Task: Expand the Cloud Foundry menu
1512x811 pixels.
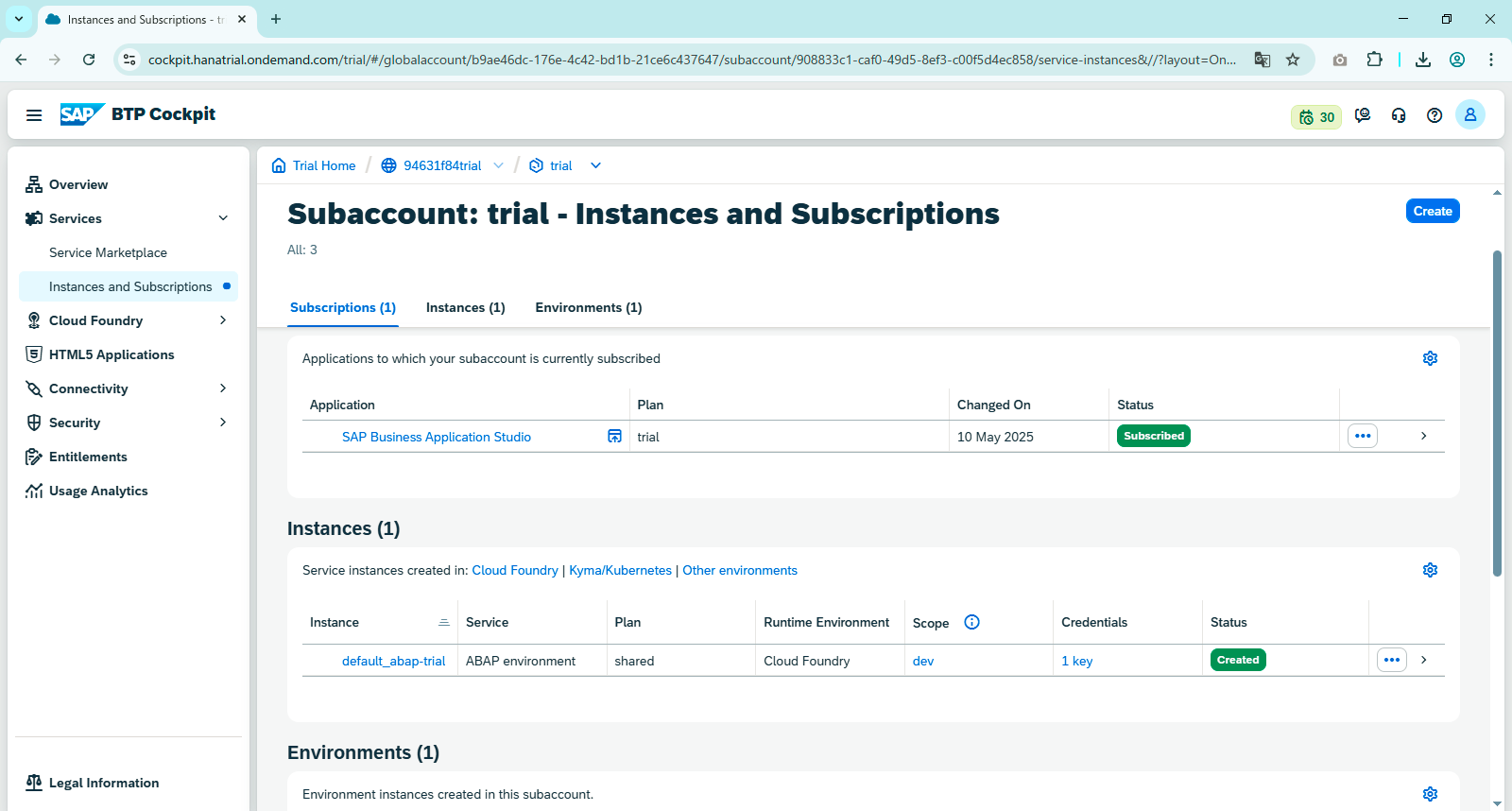Action: pos(223,320)
